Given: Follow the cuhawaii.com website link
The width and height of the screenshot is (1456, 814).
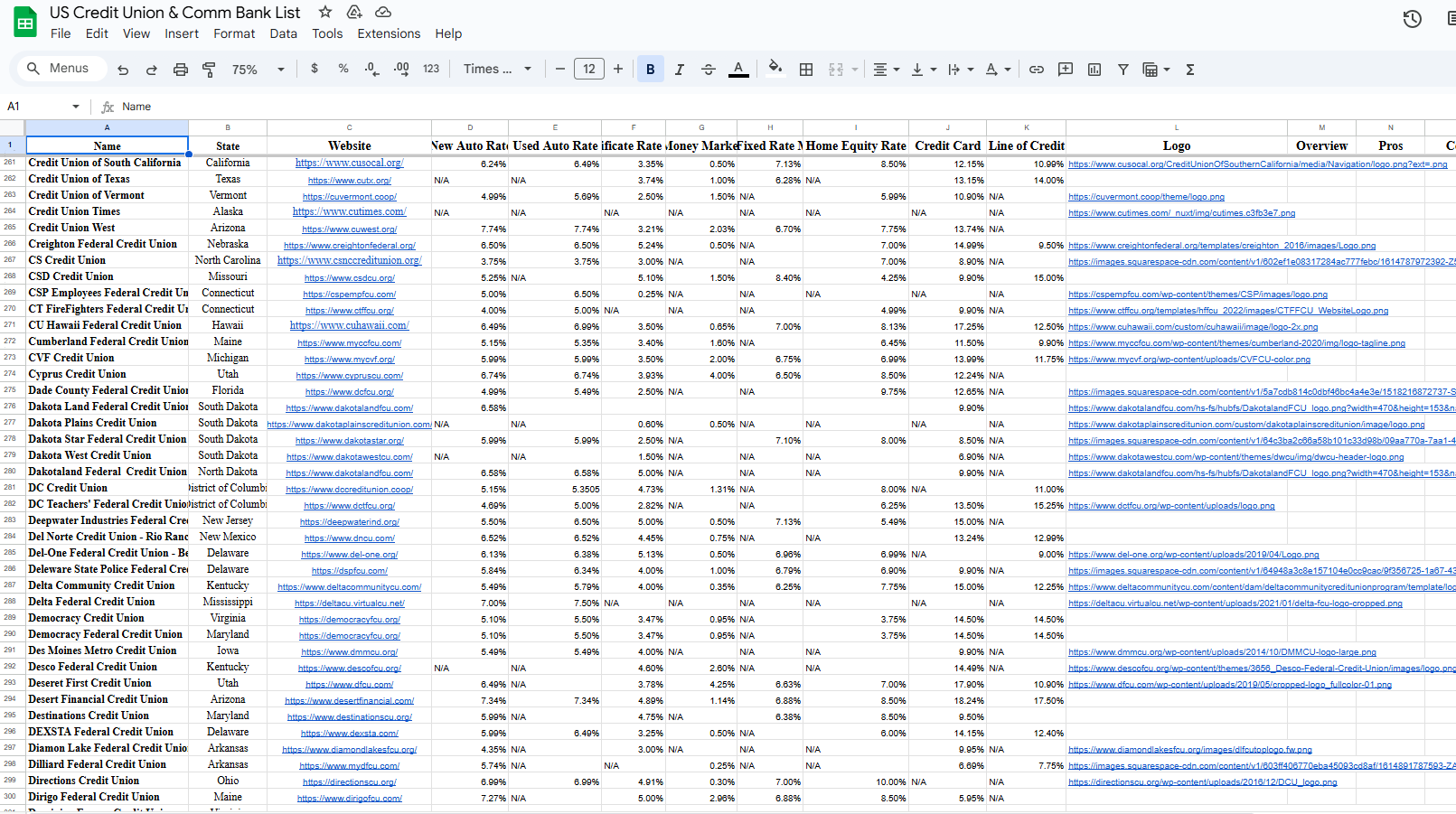Looking at the screenshot, I should coord(349,326).
